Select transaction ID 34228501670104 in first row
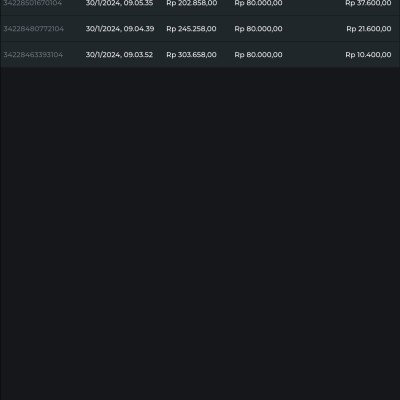Image resolution: width=400 pixels, height=400 pixels. (x=33, y=3)
